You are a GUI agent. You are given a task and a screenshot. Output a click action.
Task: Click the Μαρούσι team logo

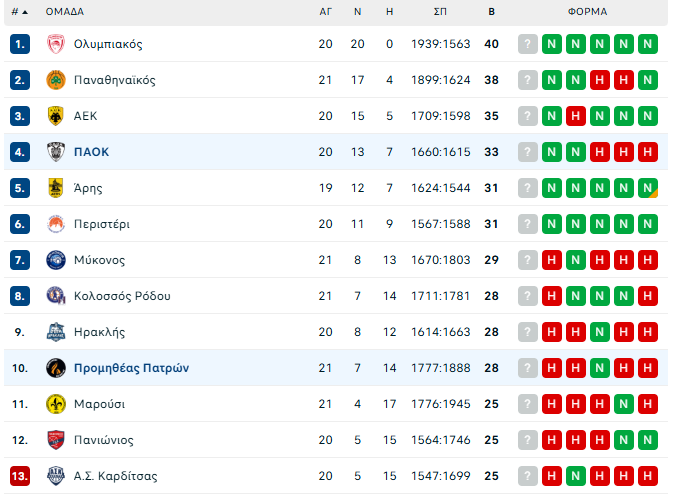coord(56,404)
